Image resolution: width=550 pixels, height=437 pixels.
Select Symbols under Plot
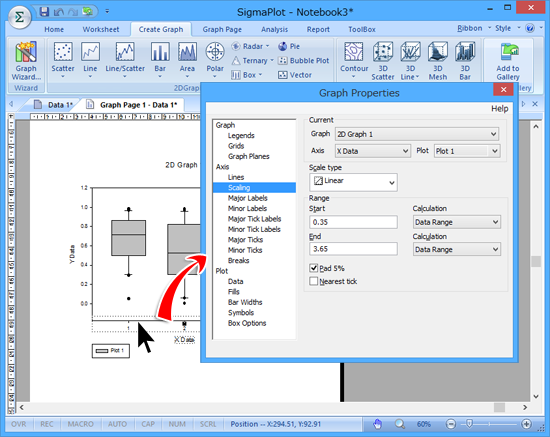point(241,312)
